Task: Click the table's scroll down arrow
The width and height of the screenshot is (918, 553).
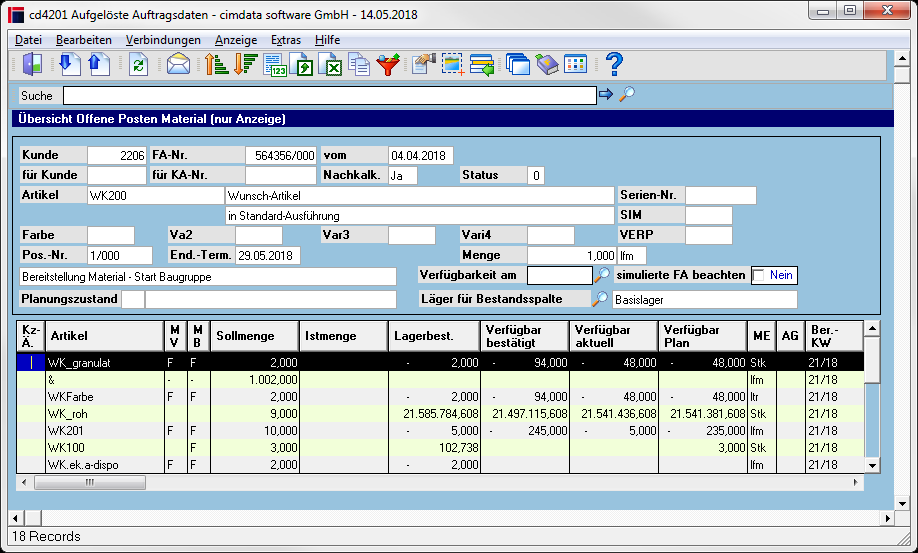Action: click(872, 466)
